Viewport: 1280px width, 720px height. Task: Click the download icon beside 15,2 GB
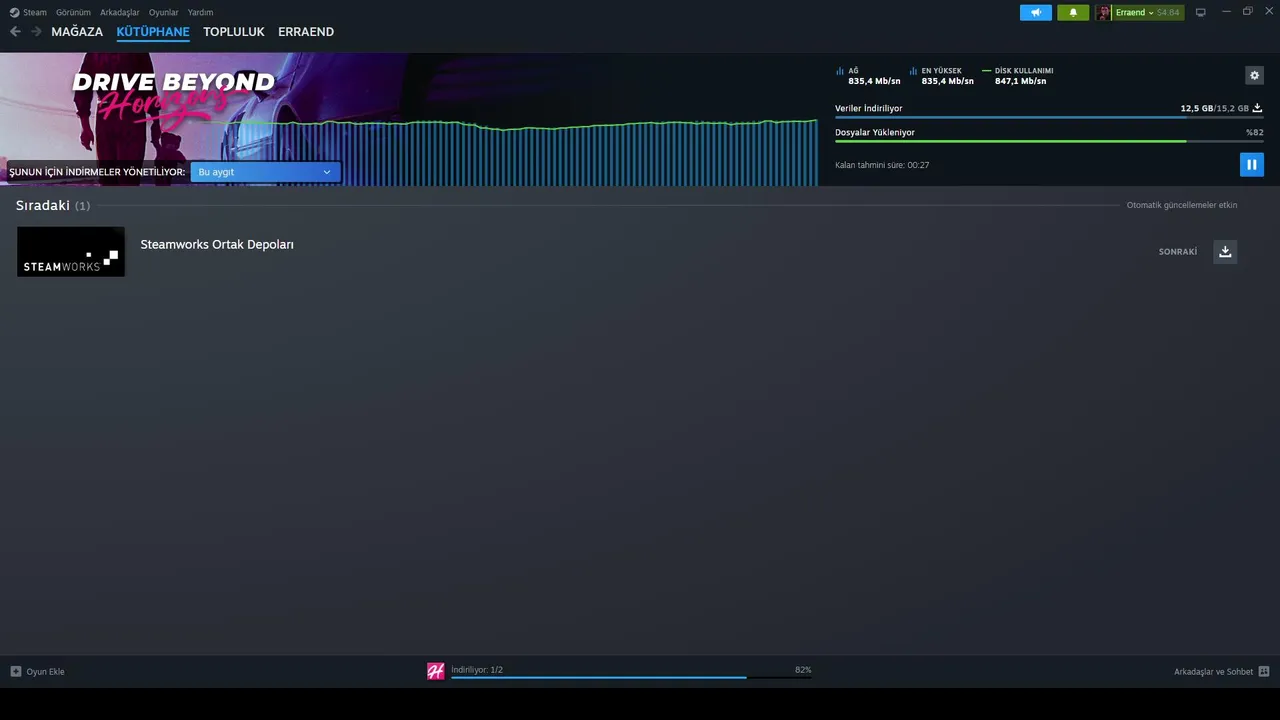1257,108
